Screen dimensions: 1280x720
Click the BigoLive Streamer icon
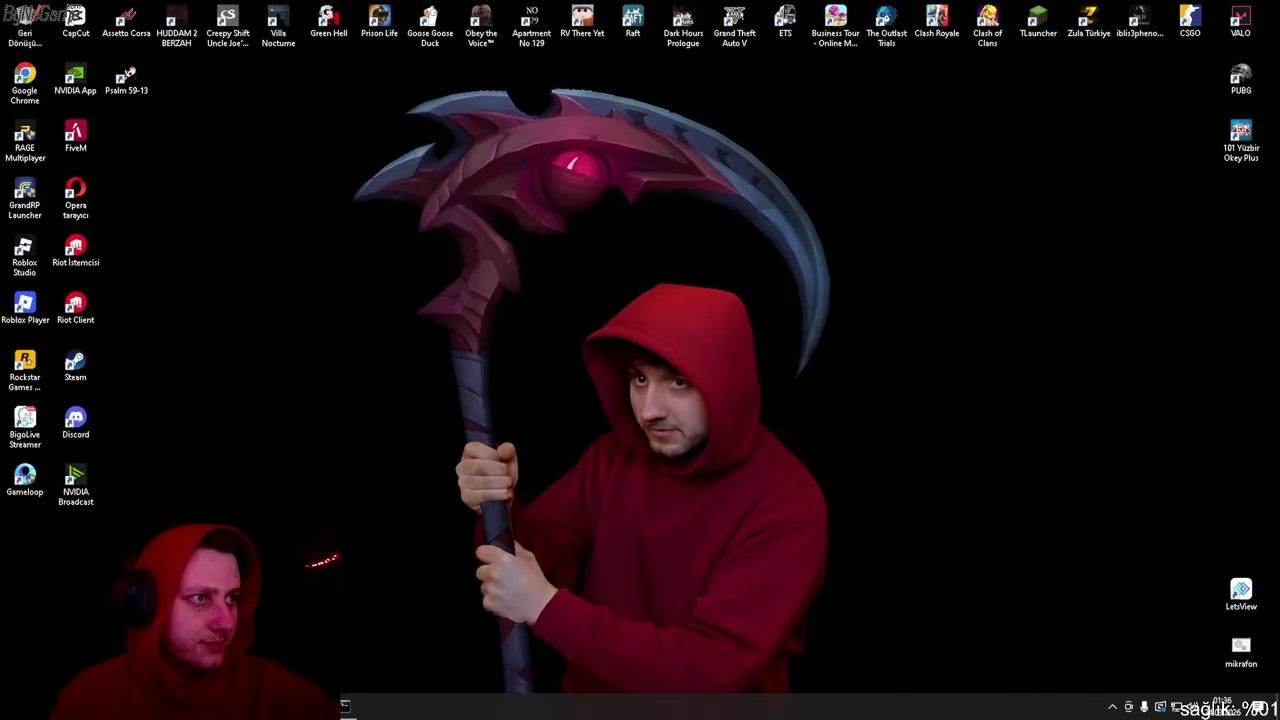(x=25, y=428)
